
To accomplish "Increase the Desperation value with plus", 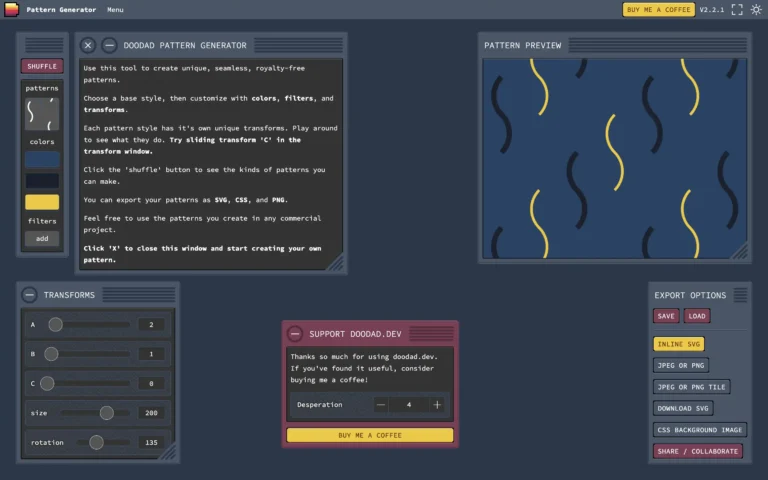I will click(437, 405).
